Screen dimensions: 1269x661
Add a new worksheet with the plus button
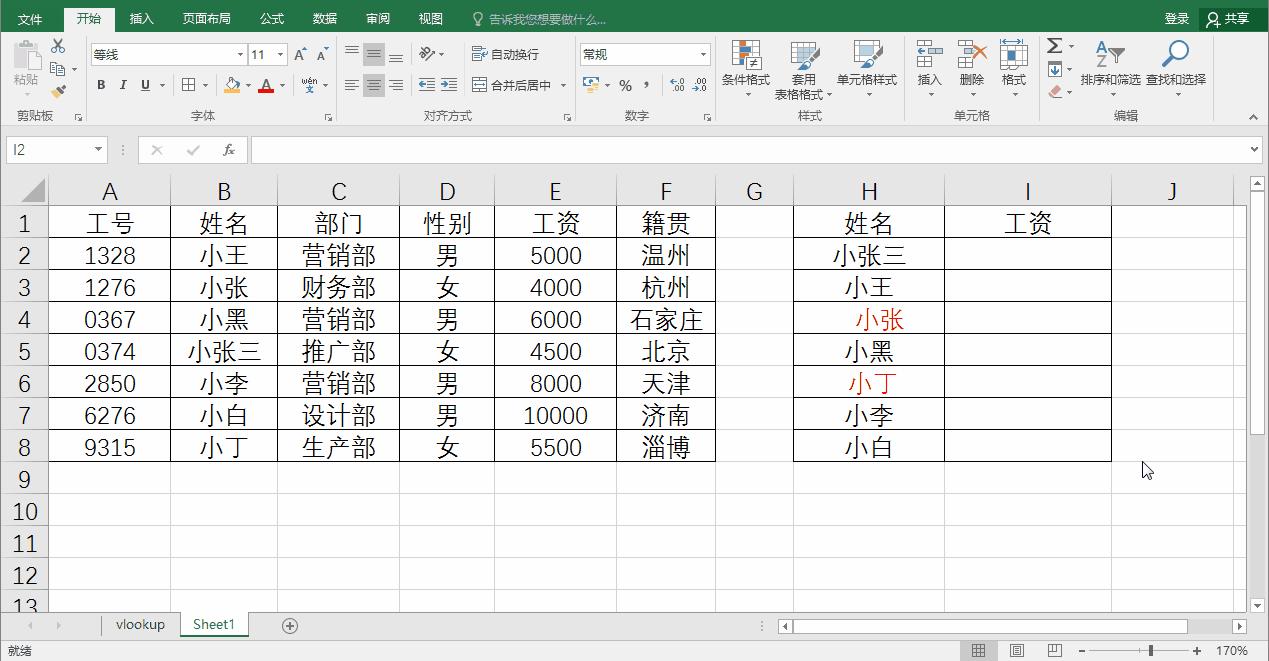pos(289,624)
